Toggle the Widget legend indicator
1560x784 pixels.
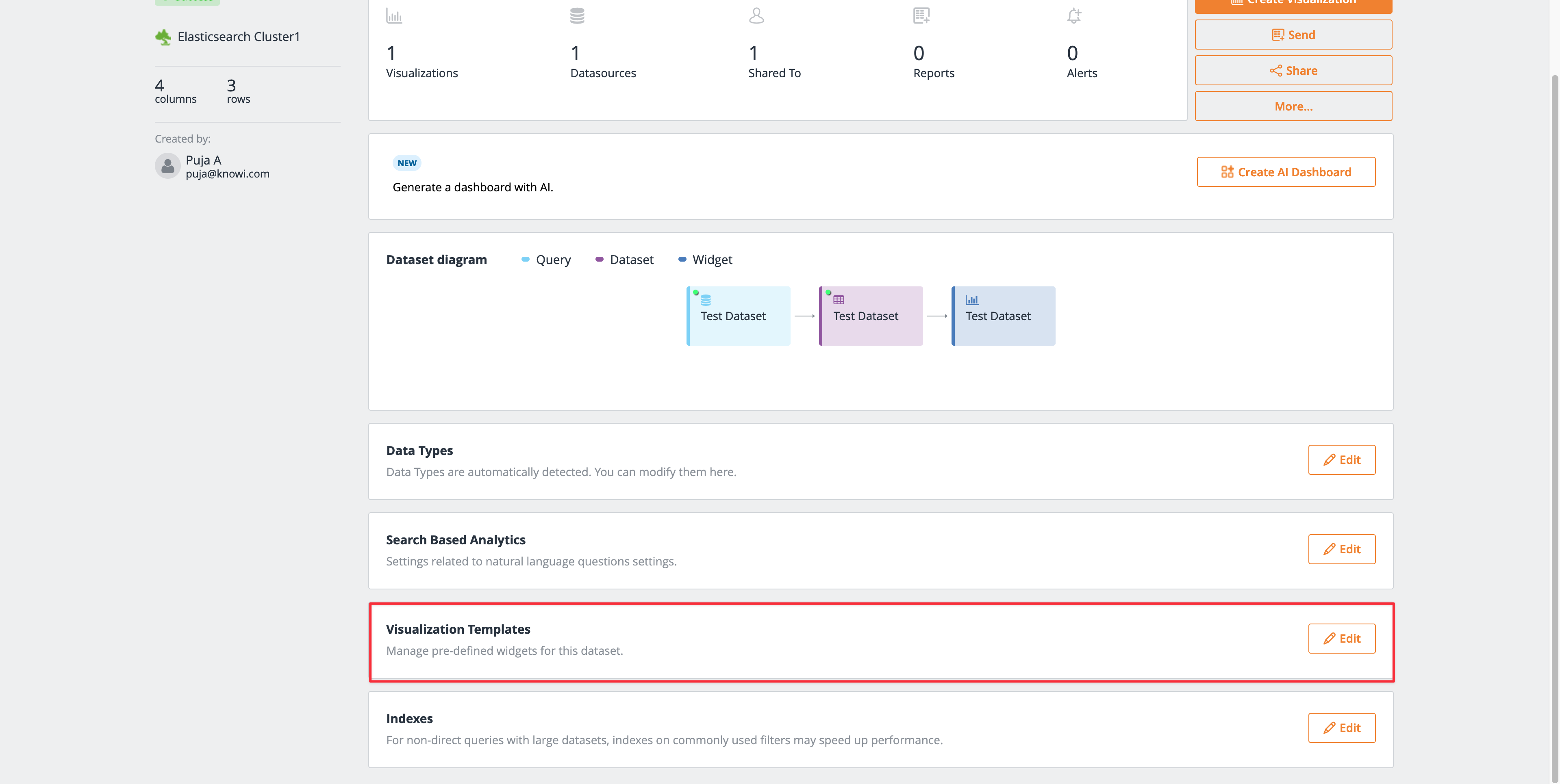point(682,259)
